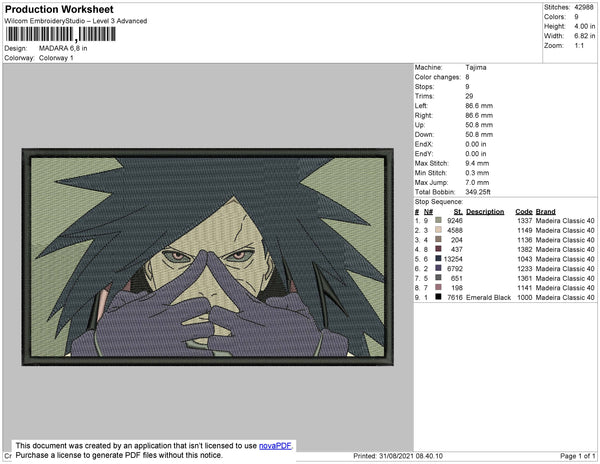
Task: Click the 'Code' column header
Action: click(x=524, y=212)
